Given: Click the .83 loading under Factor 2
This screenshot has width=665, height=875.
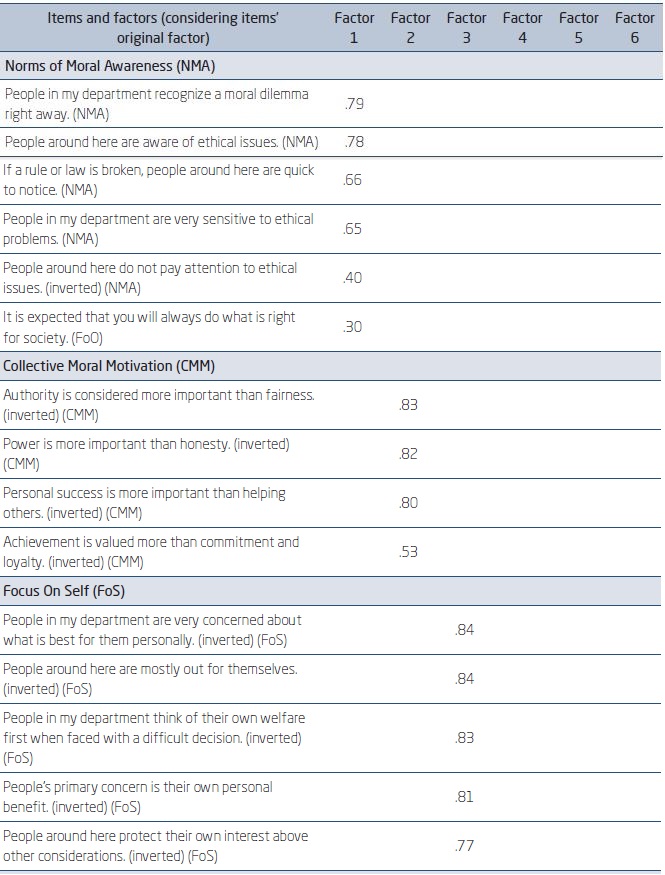Looking at the screenshot, I should click(409, 405).
